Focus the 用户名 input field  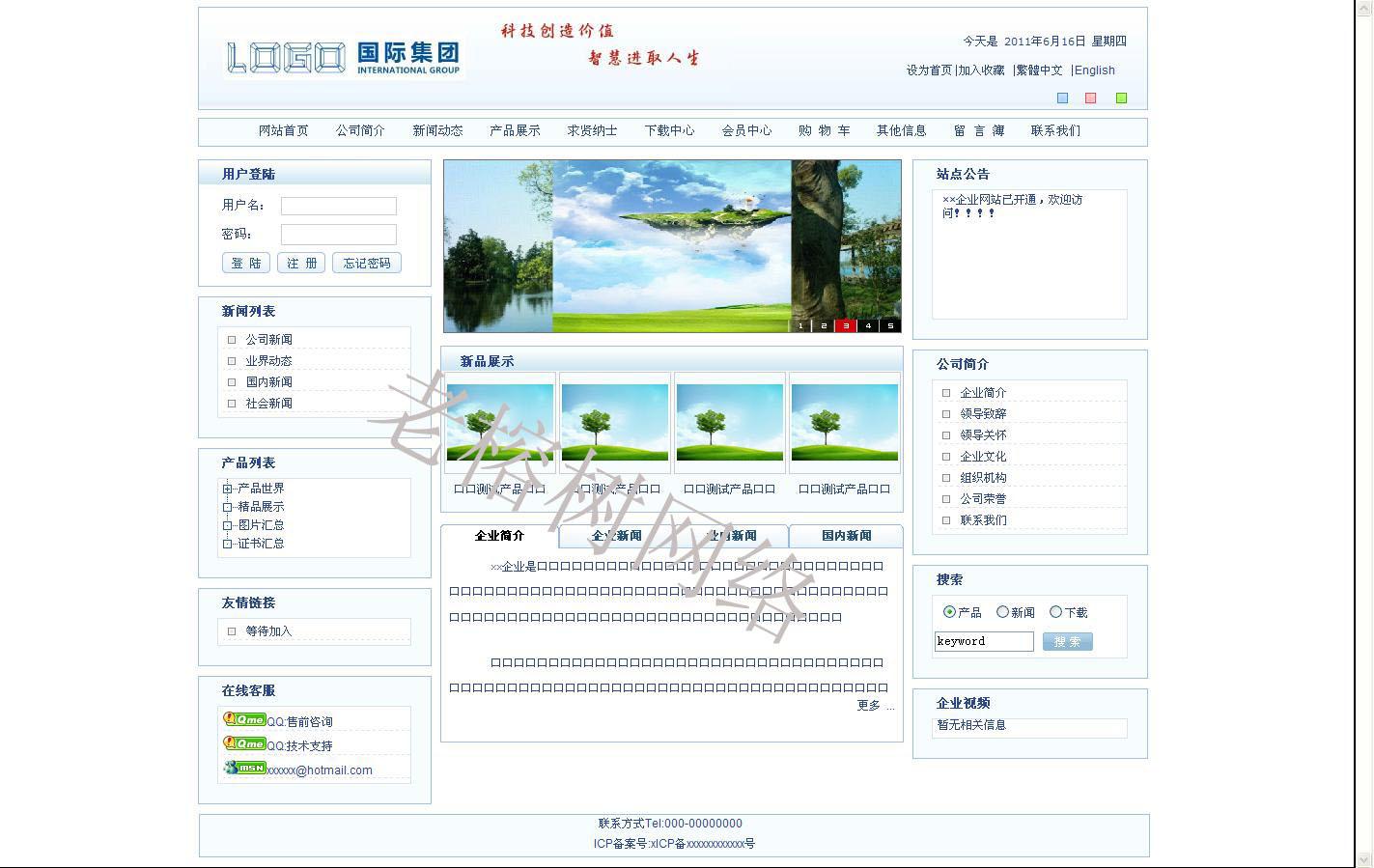point(339,206)
